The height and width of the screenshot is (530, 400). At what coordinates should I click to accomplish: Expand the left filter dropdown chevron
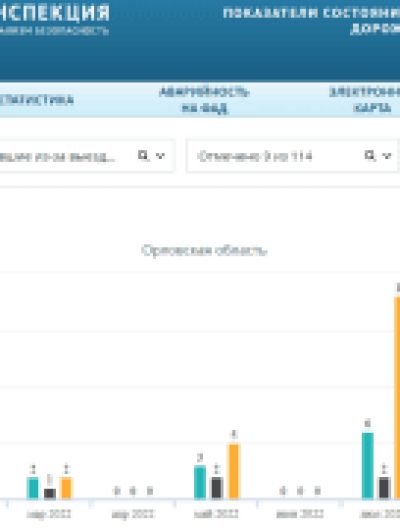160,156
